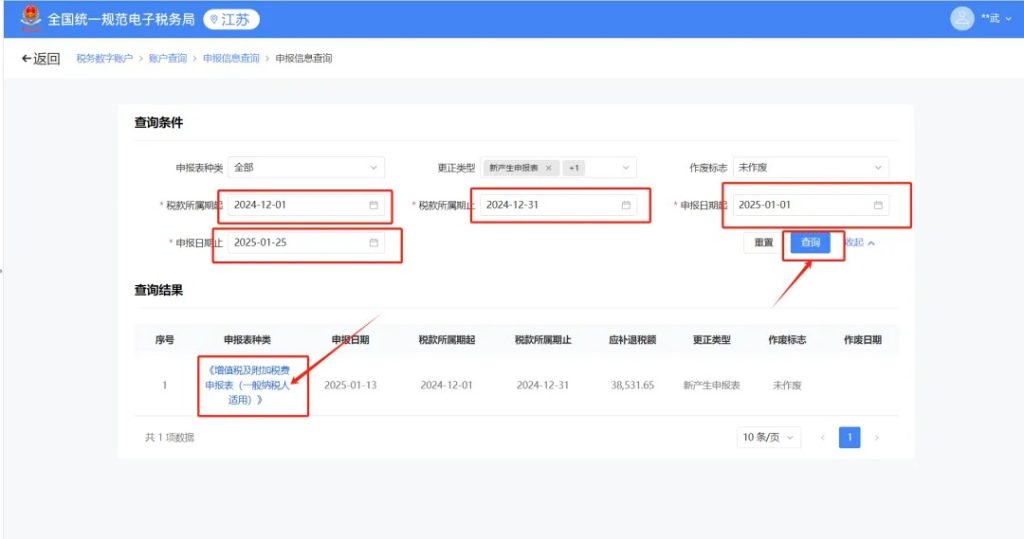Collapse query conditions with 收起
1024x539 pixels.
tap(859, 243)
